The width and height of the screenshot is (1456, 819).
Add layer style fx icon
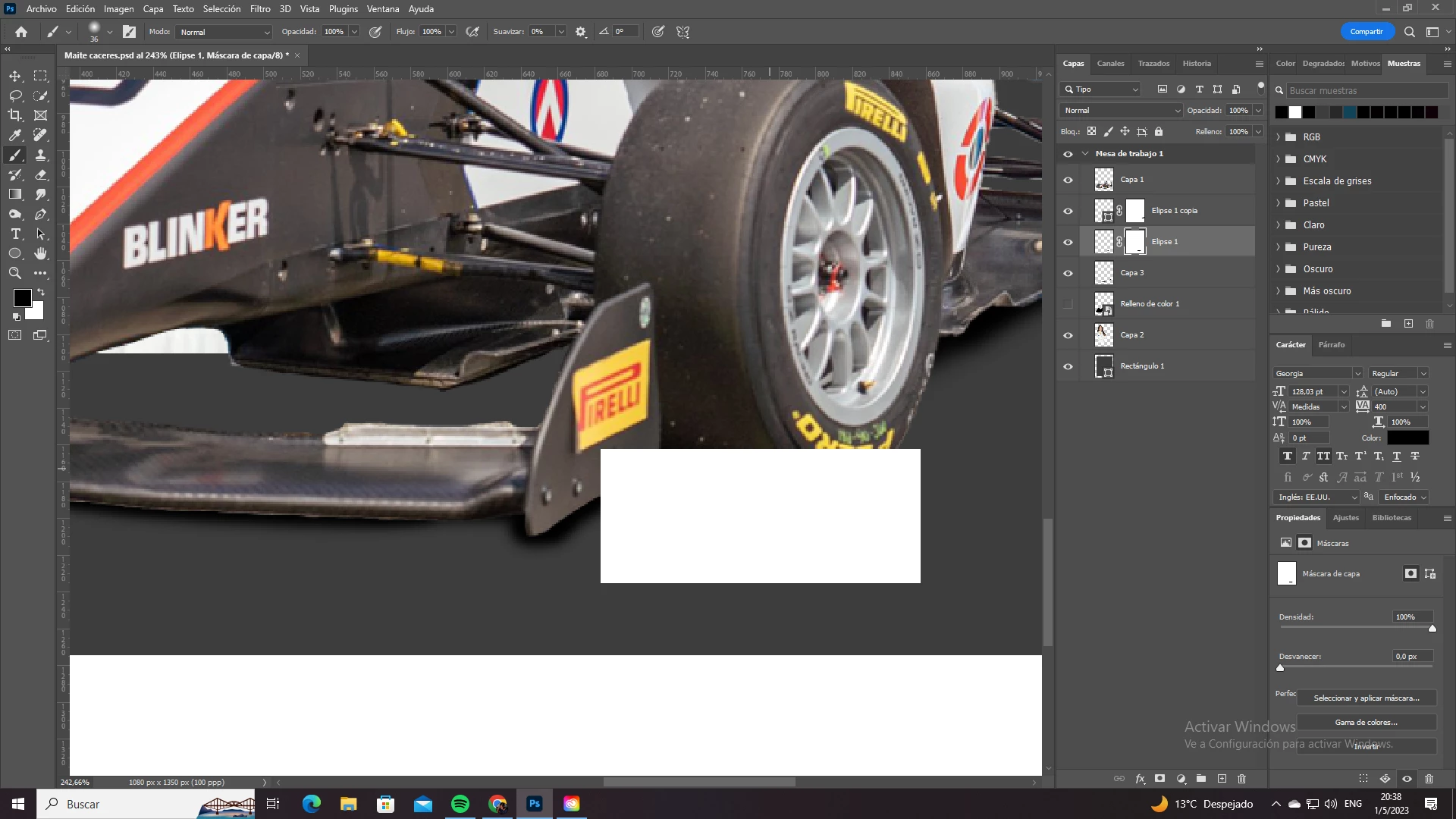[1140, 779]
